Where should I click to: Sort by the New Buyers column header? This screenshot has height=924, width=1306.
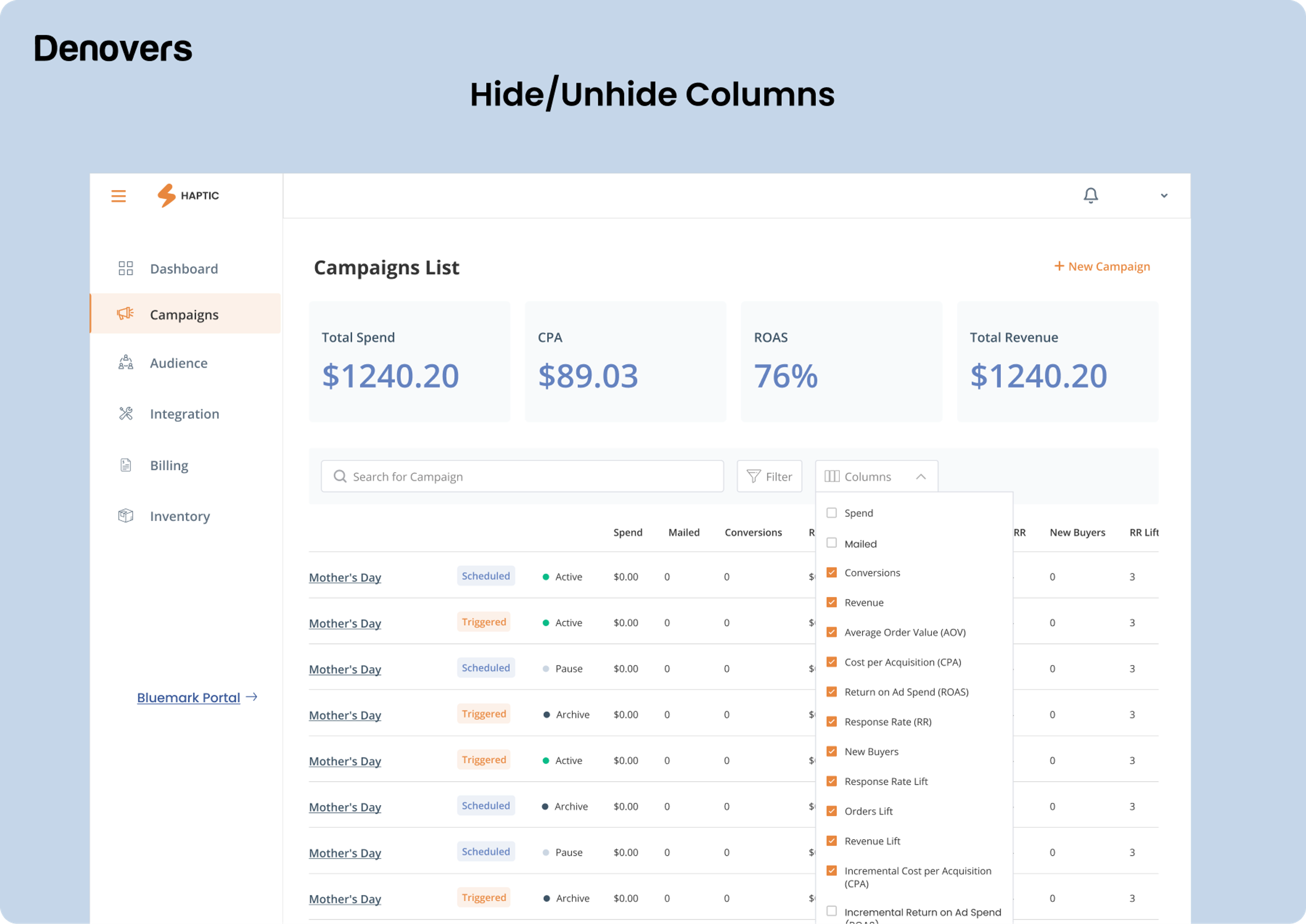click(x=1077, y=533)
